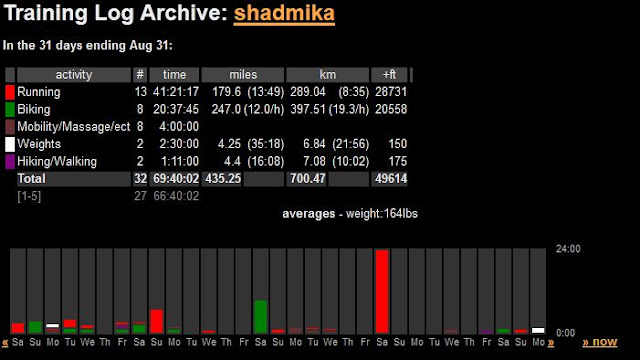Select the km column header
The image size is (640, 360).
pyautogui.click(x=327, y=75)
